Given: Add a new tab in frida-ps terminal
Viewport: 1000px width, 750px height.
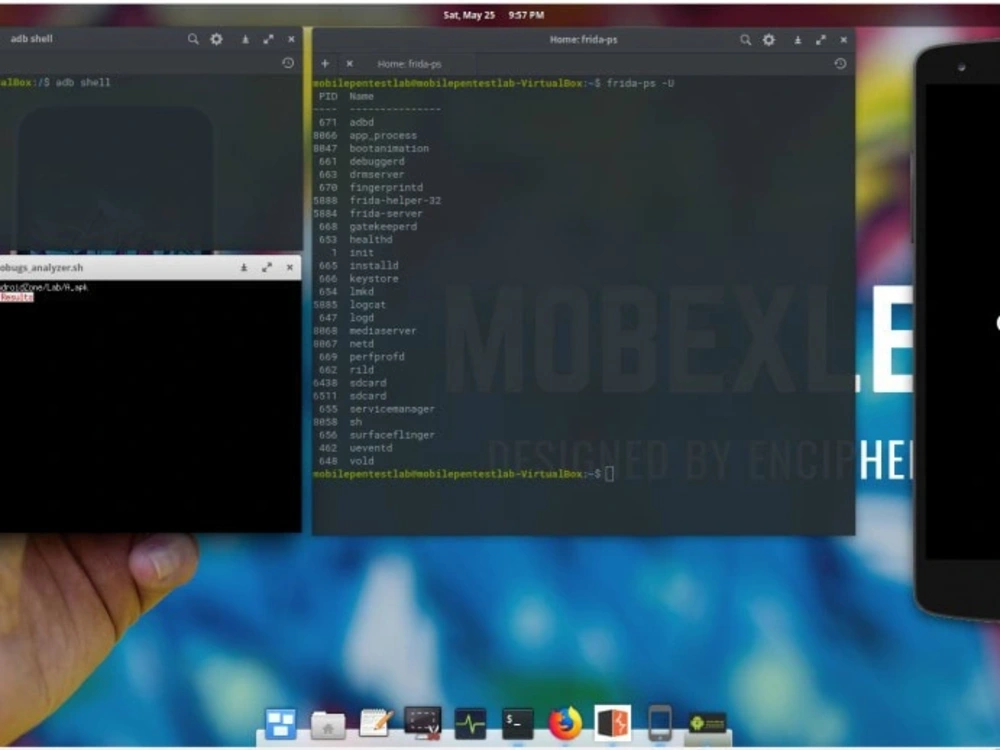Looking at the screenshot, I should [x=325, y=64].
